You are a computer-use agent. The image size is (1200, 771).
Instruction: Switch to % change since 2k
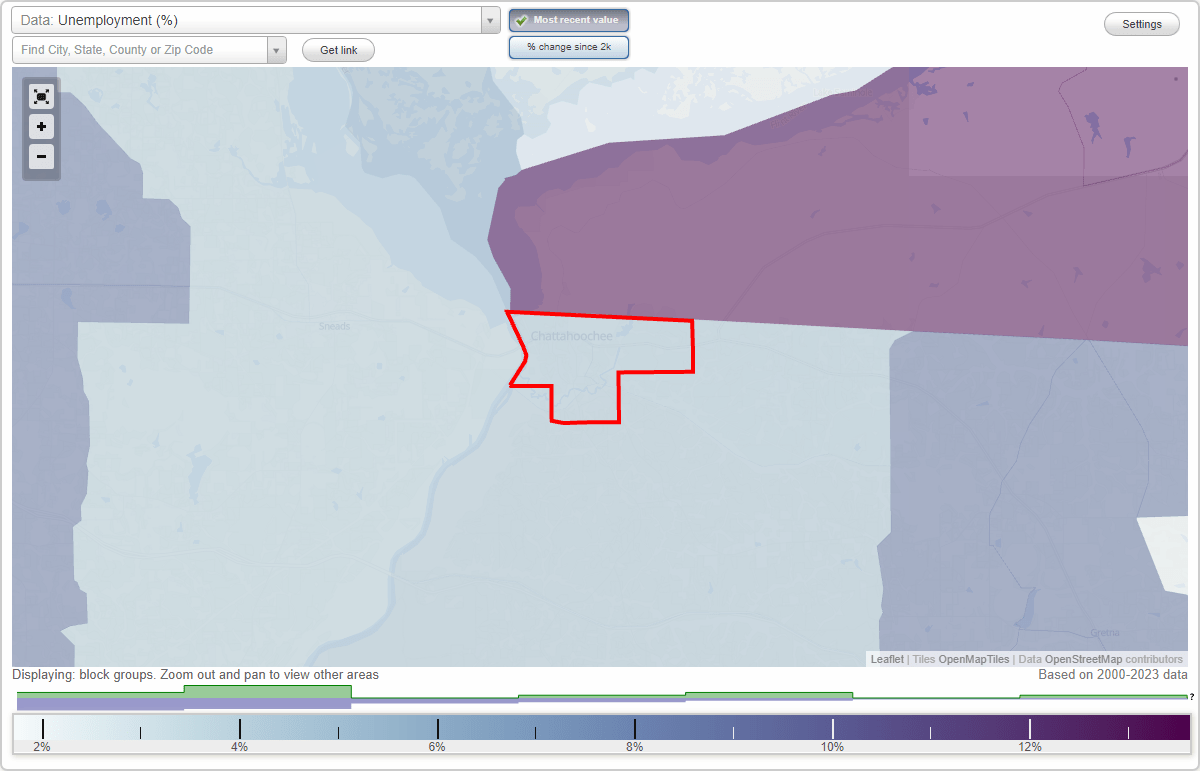pyautogui.click(x=569, y=47)
